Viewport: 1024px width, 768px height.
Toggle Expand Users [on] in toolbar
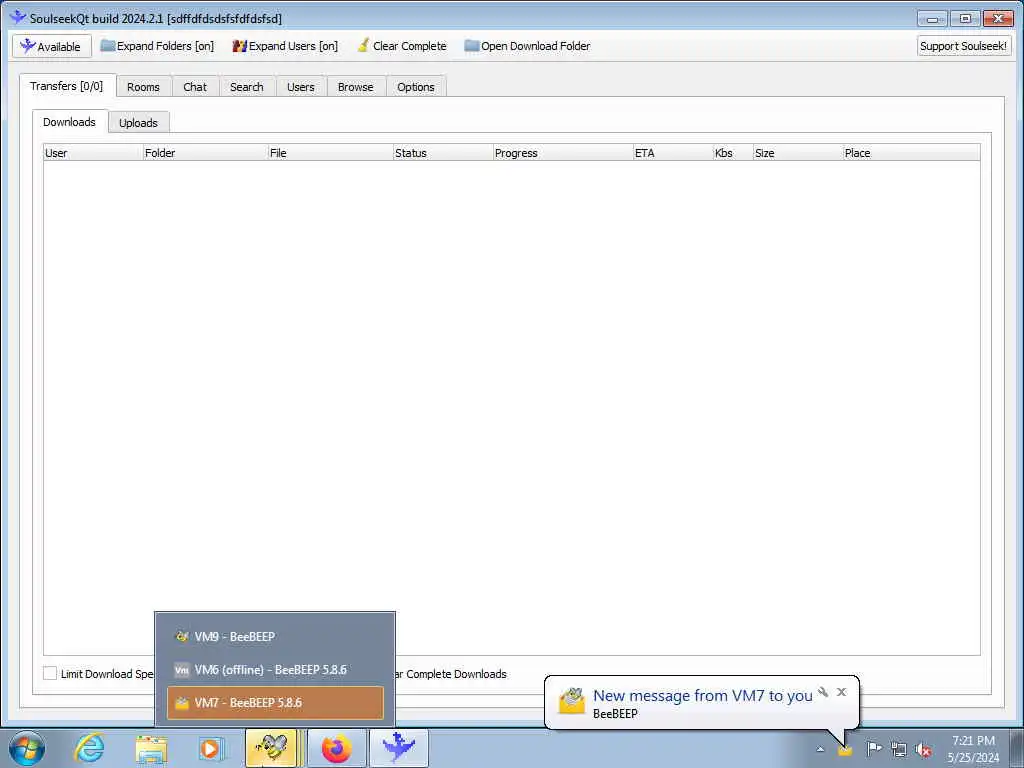point(285,46)
